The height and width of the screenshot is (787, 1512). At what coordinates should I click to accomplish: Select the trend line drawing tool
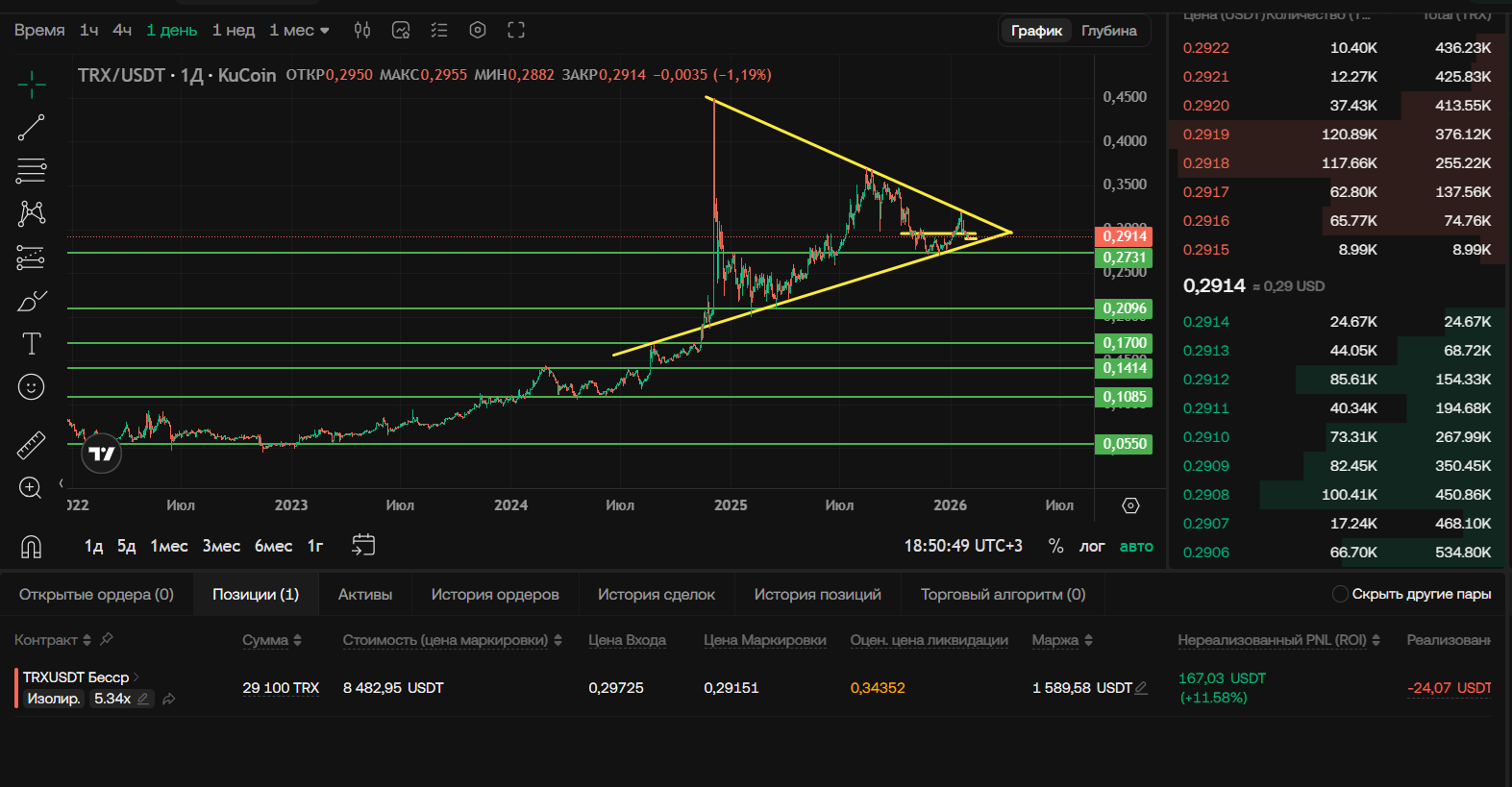pyautogui.click(x=31, y=128)
